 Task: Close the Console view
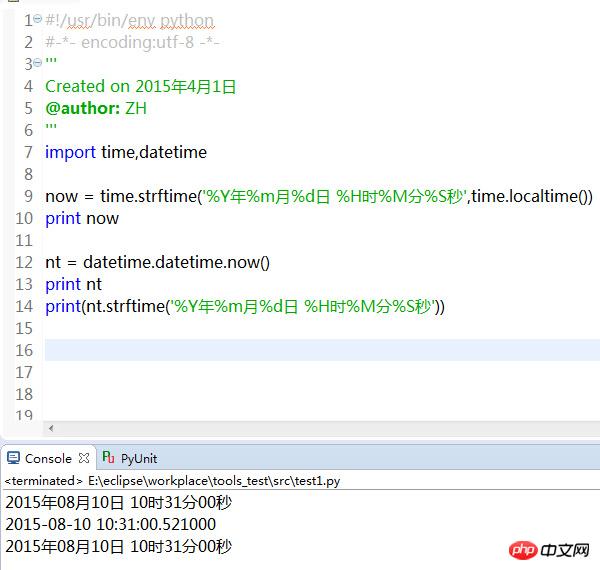click(x=84, y=458)
